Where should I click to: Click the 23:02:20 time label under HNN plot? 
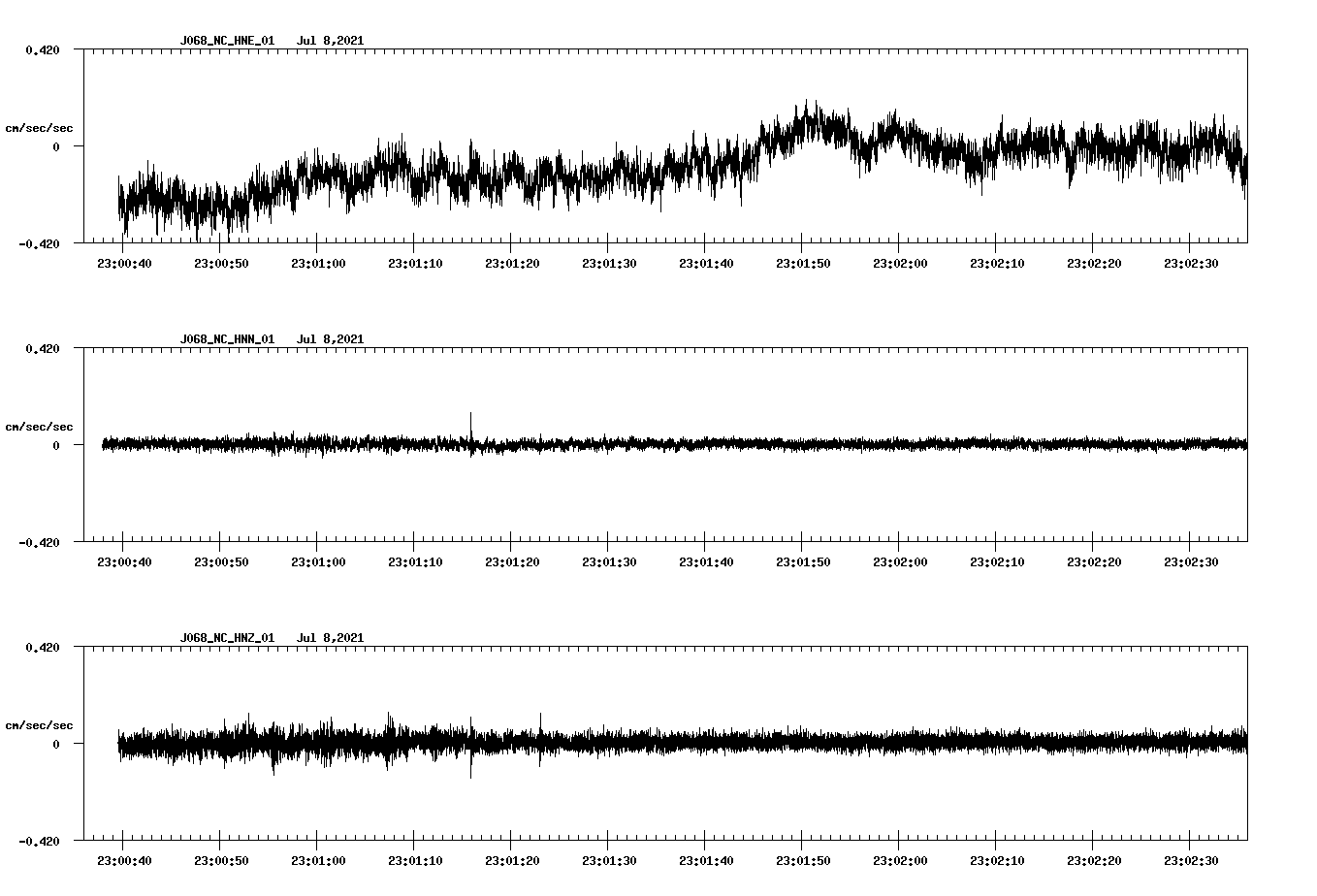1093,562
